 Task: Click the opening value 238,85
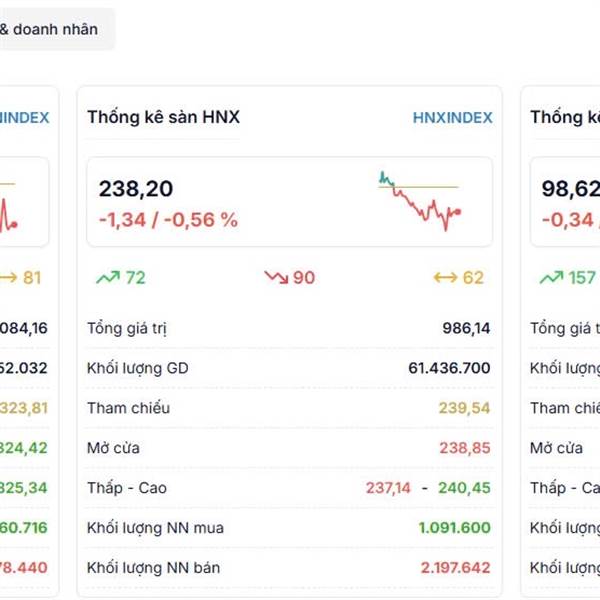coord(465,448)
